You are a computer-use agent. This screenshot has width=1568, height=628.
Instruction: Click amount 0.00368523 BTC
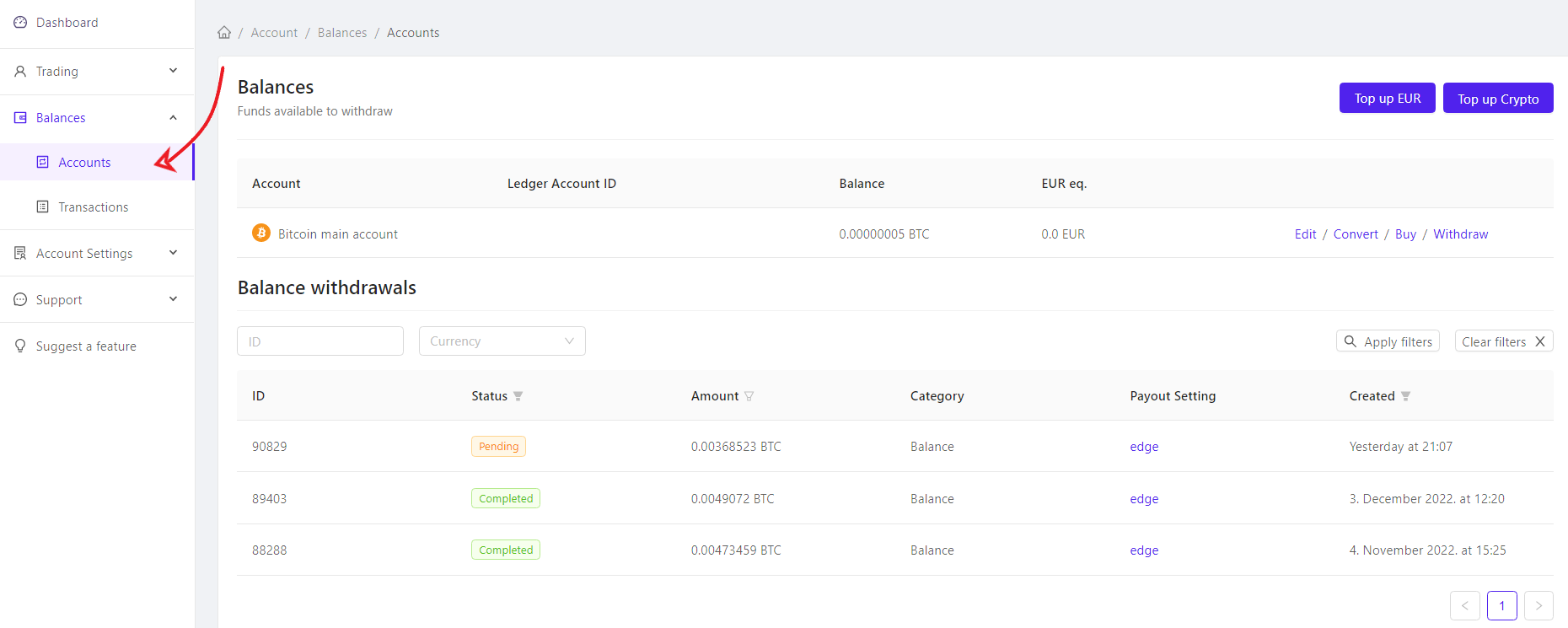click(736, 447)
